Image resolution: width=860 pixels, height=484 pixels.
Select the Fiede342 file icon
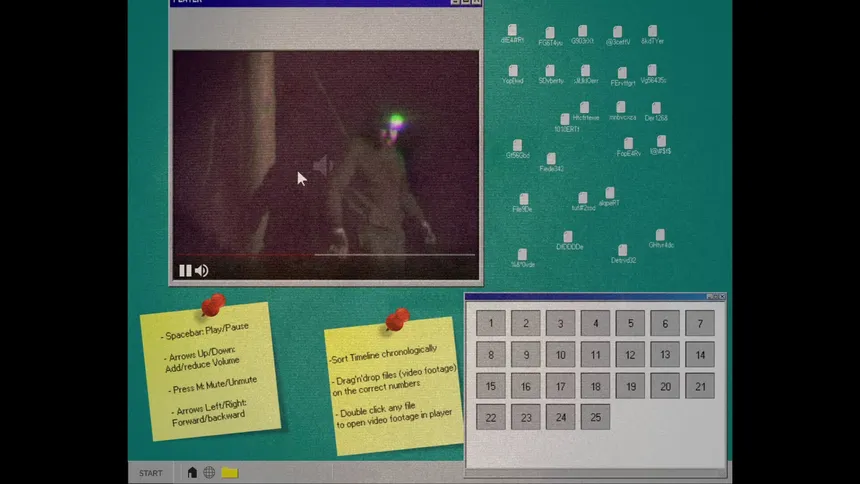[551, 159]
